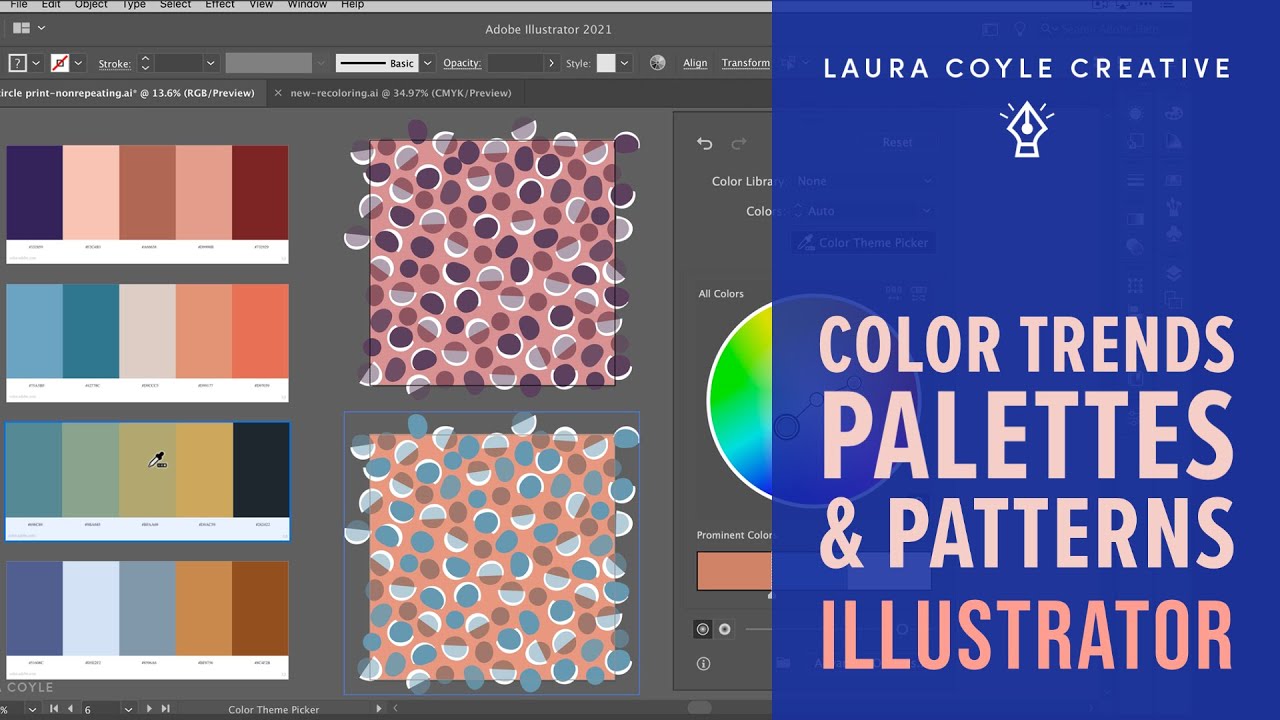Click the info icon in Recolor panel

click(703, 663)
